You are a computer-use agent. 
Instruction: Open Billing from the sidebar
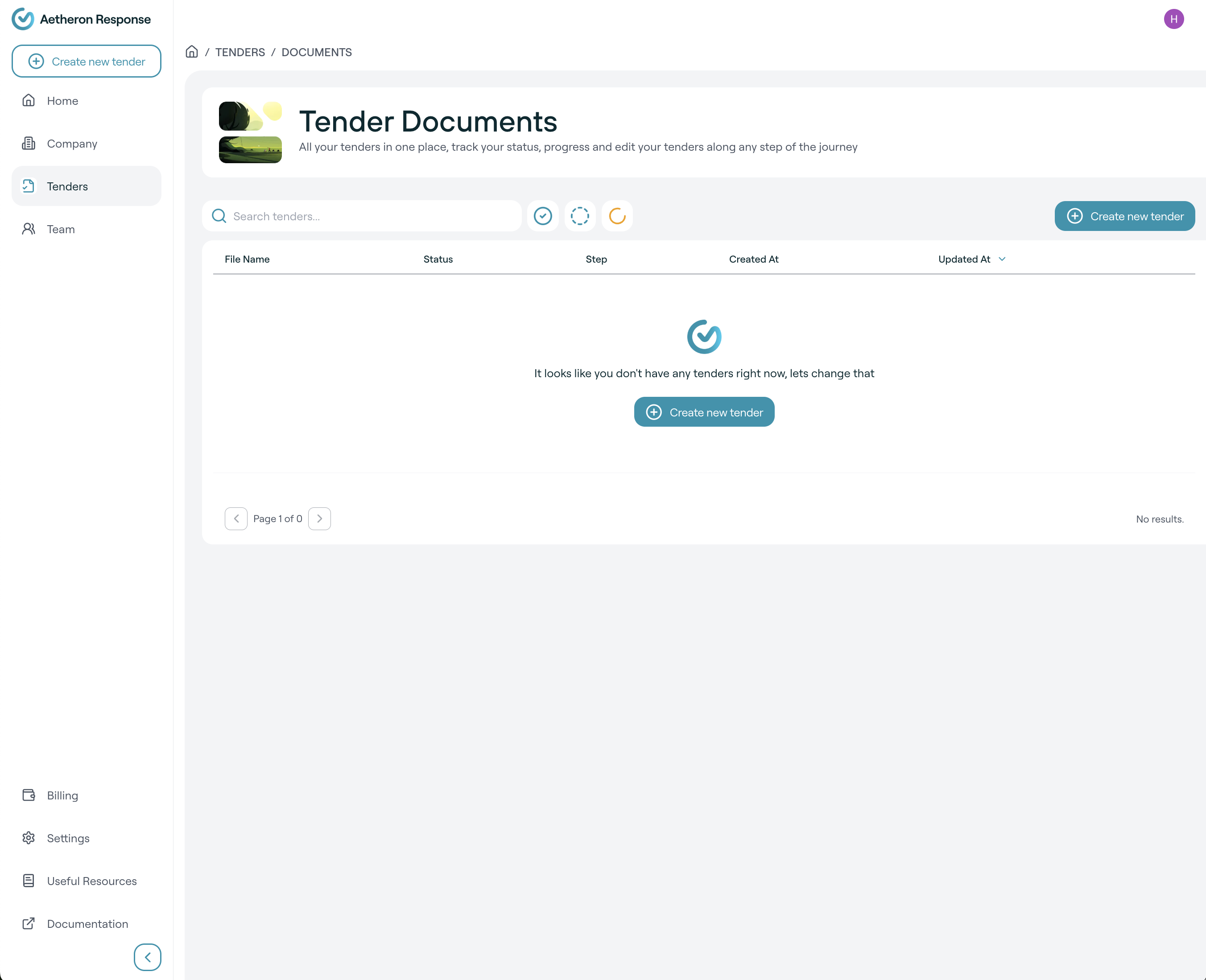coord(62,795)
